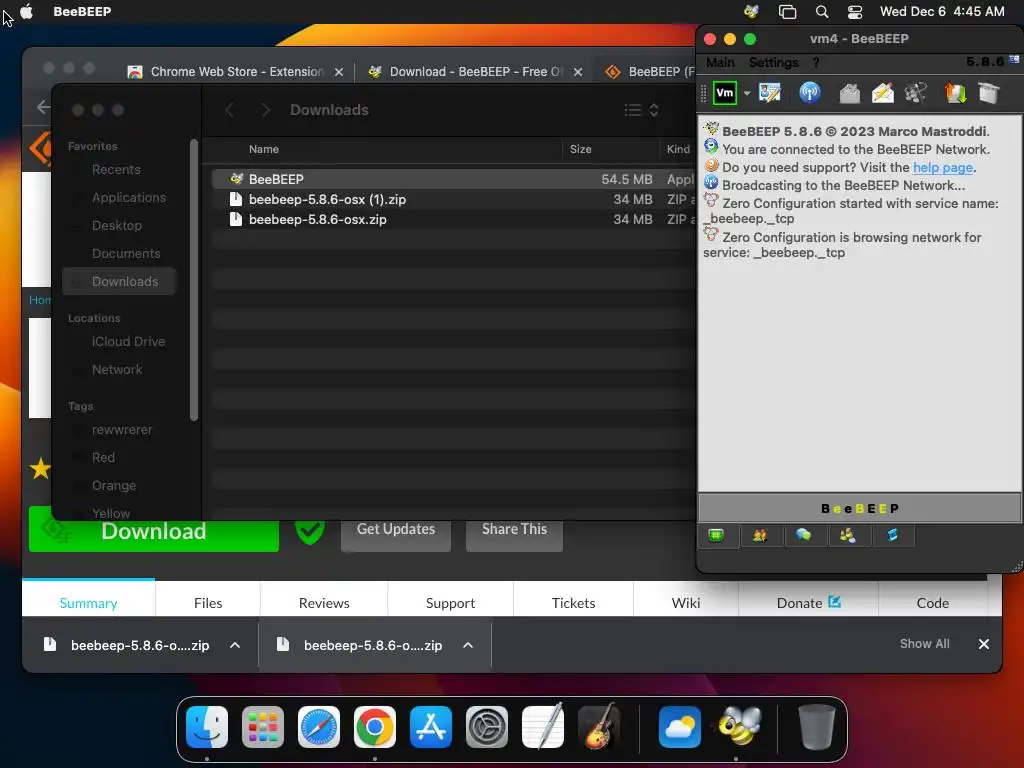The width and height of the screenshot is (1024, 768).
Task: Open Spotlight search in the macOS menu bar
Action: click(x=822, y=11)
